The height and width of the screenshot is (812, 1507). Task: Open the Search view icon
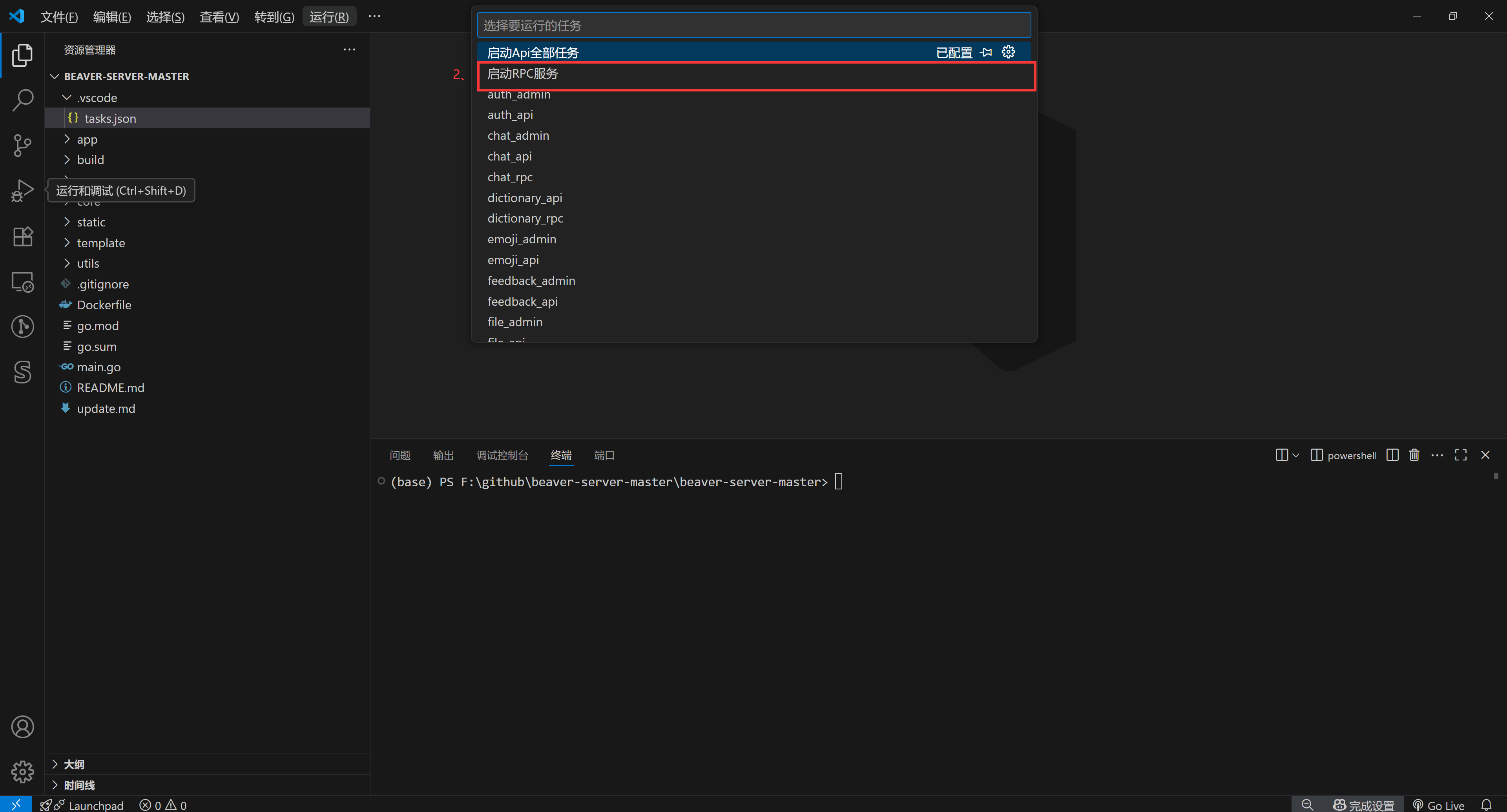[x=22, y=100]
